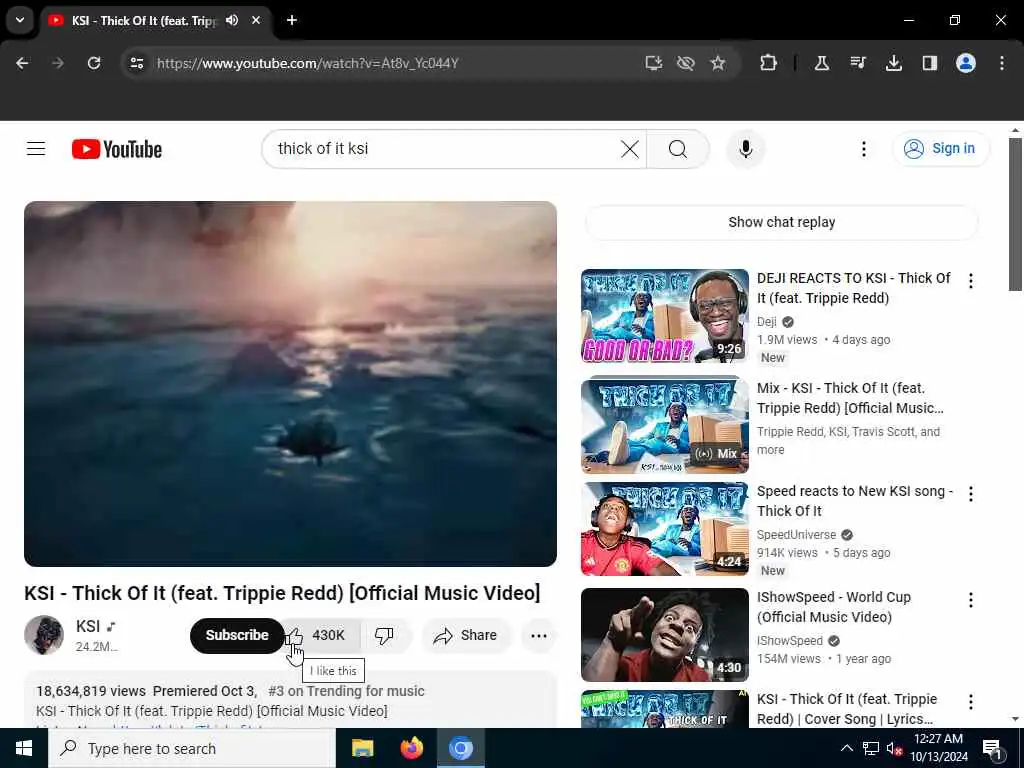Click the browser address bar URL
Viewport: 1024px width, 768px height.
click(x=308, y=63)
